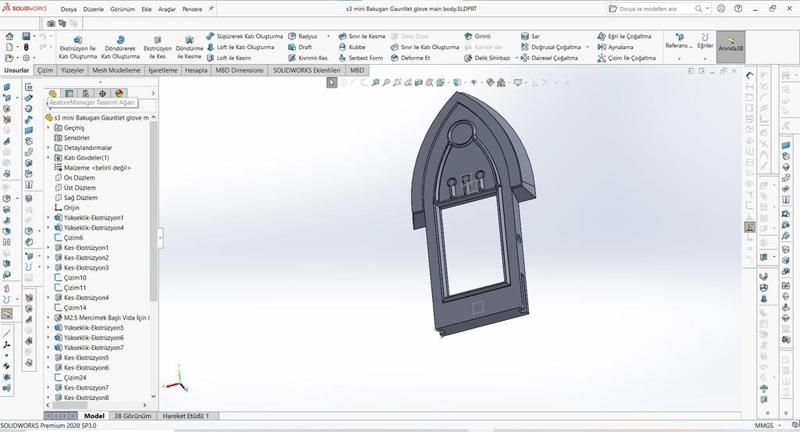The width and height of the screenshot is (800, 432).
Task: Switch to the Çizim tab
Action: pyautogui.click(x=44, y=71)
